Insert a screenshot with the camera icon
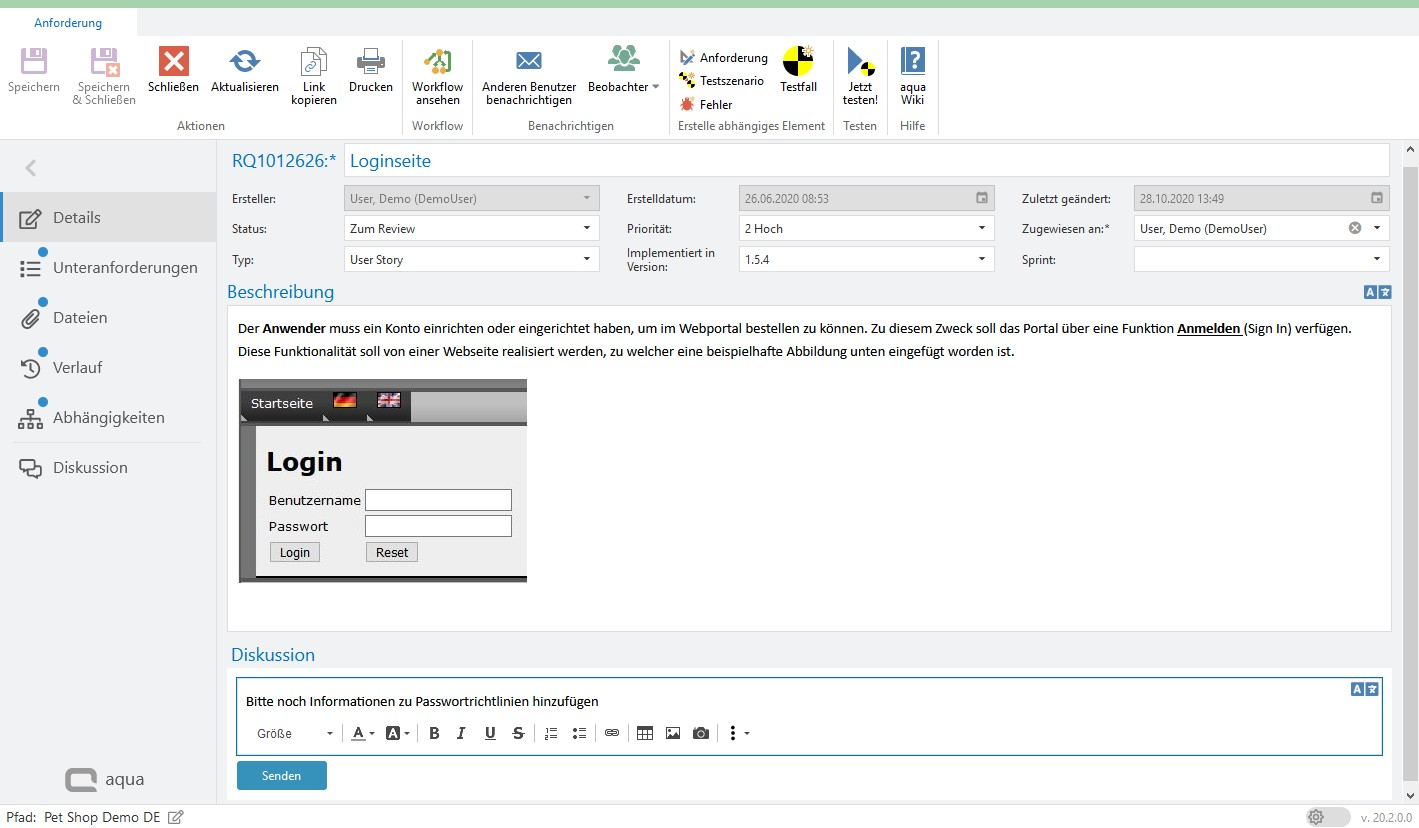1419x828 pixels. click(x=701, y=733)
